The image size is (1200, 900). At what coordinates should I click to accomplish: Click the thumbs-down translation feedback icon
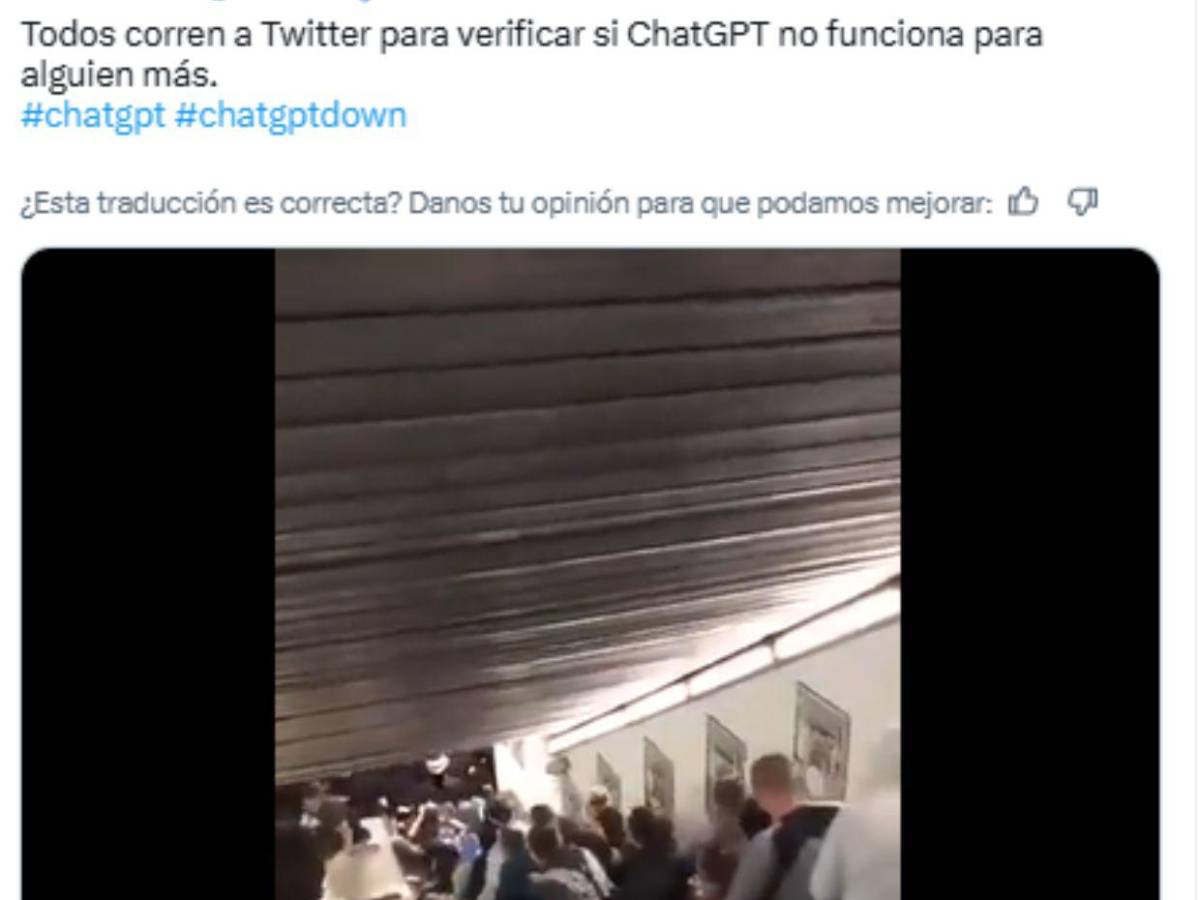coord(1083,203)
